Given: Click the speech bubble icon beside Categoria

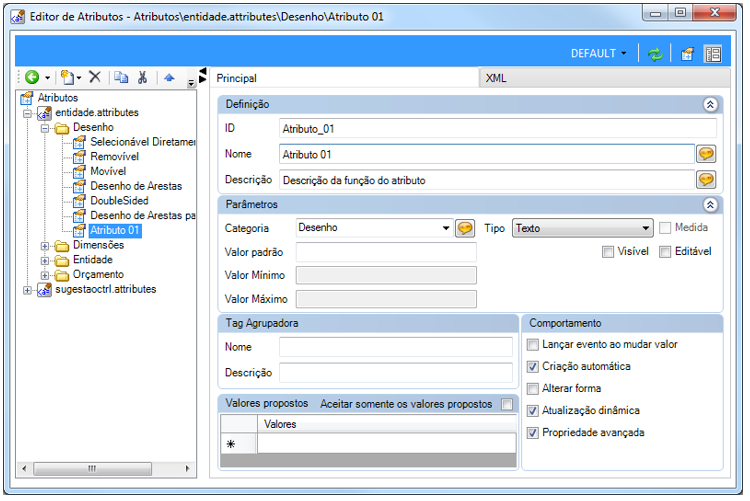Looking at the screenshot, I should point(464,228).
